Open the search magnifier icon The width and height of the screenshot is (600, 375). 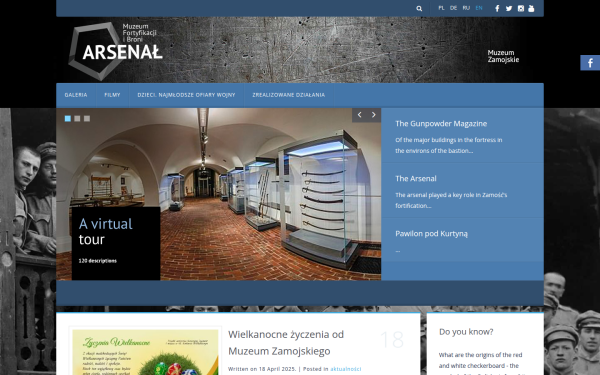coord(419,8)
